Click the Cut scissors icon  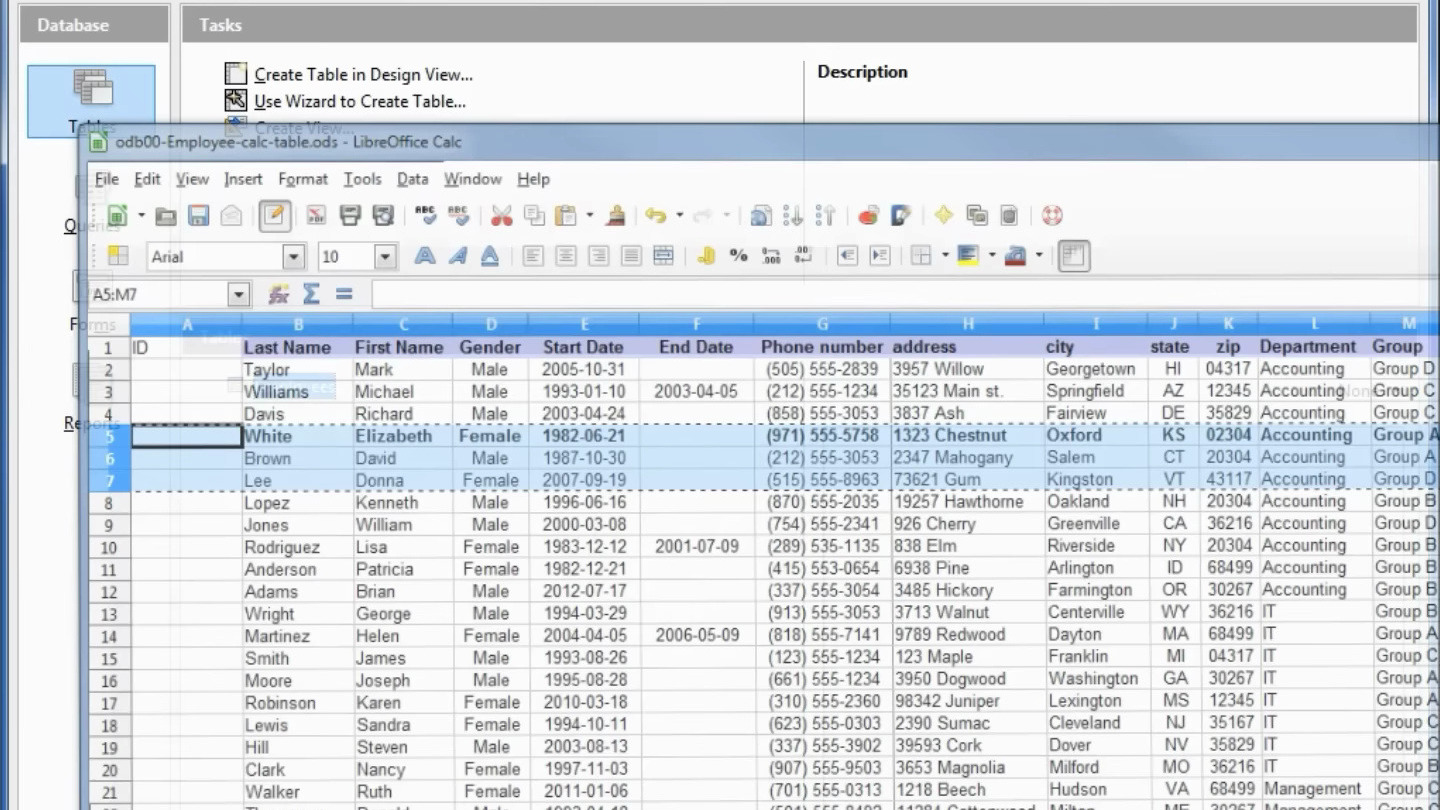point(501,215)
